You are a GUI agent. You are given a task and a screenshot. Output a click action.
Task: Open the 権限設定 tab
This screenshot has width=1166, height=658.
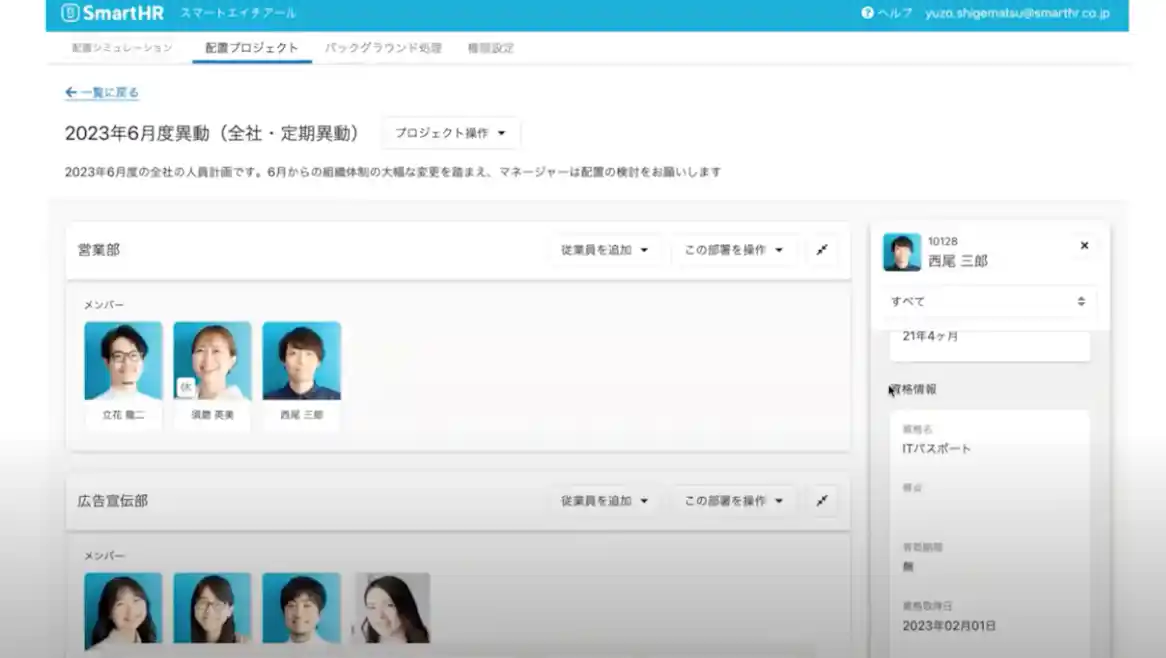pyautogui.click(x=490, y=48)
